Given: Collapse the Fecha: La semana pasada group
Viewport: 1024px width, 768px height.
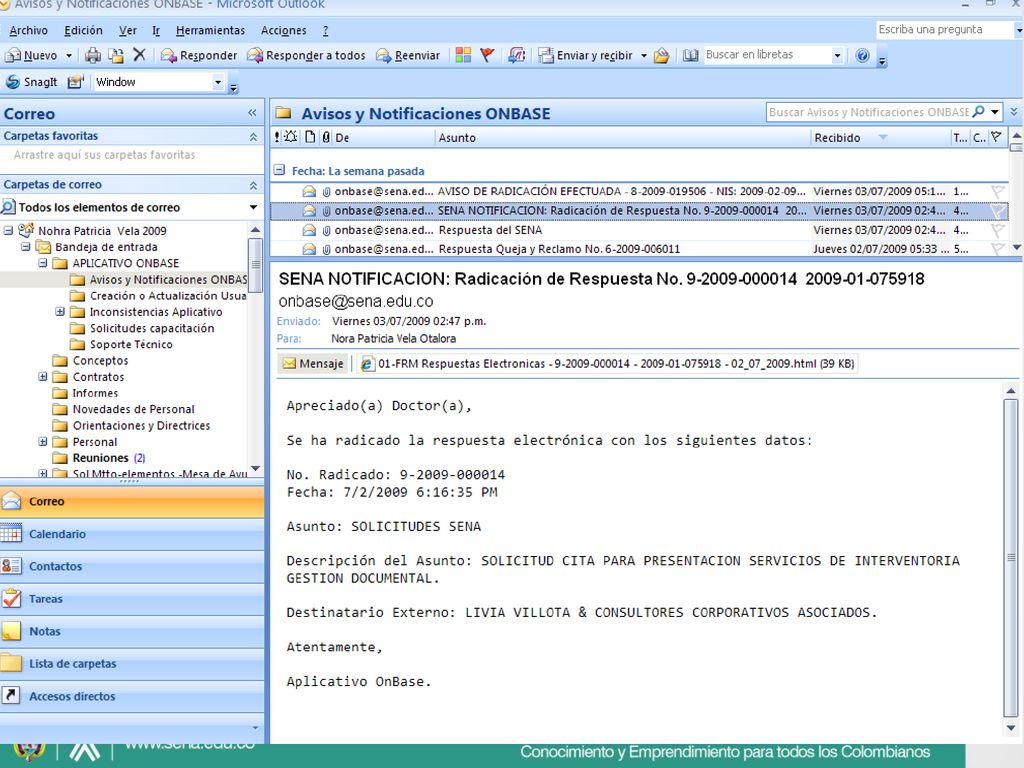Looking at the screenshot, I should [279, 170].
